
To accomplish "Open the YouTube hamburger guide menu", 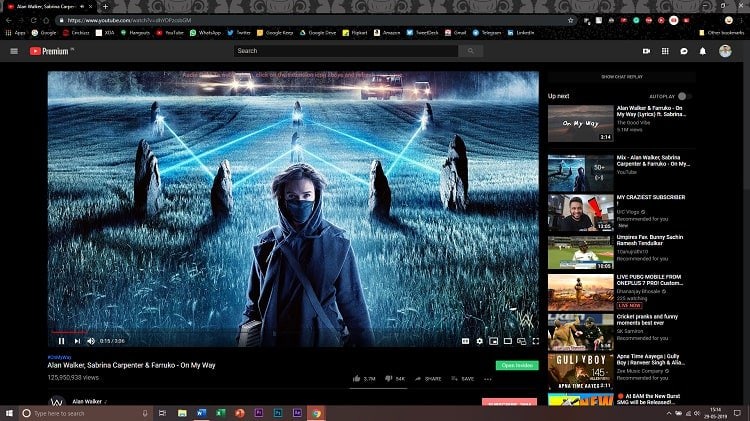I will (x=14, y=51).
